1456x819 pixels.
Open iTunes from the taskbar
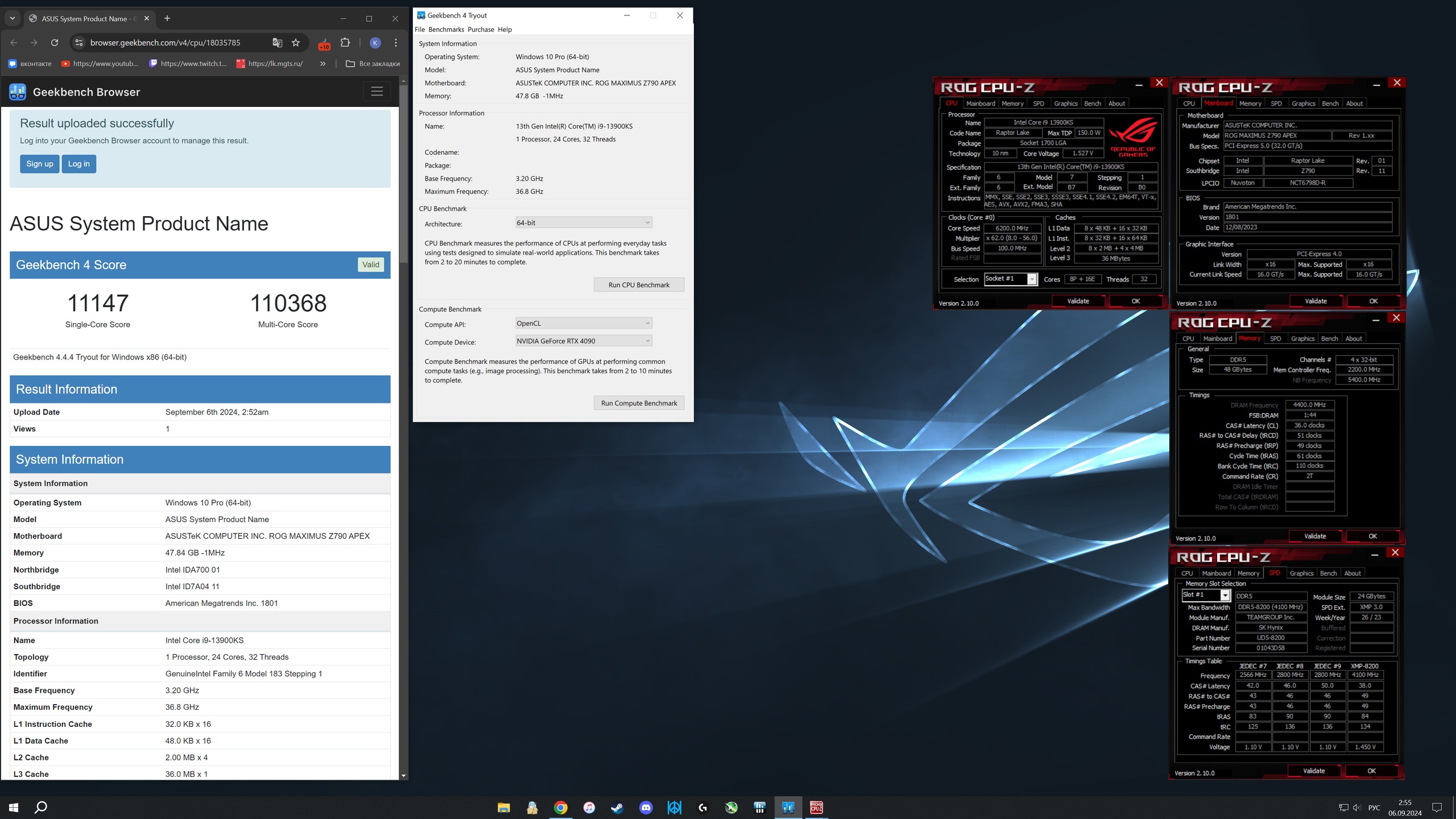tap(589, 808)
